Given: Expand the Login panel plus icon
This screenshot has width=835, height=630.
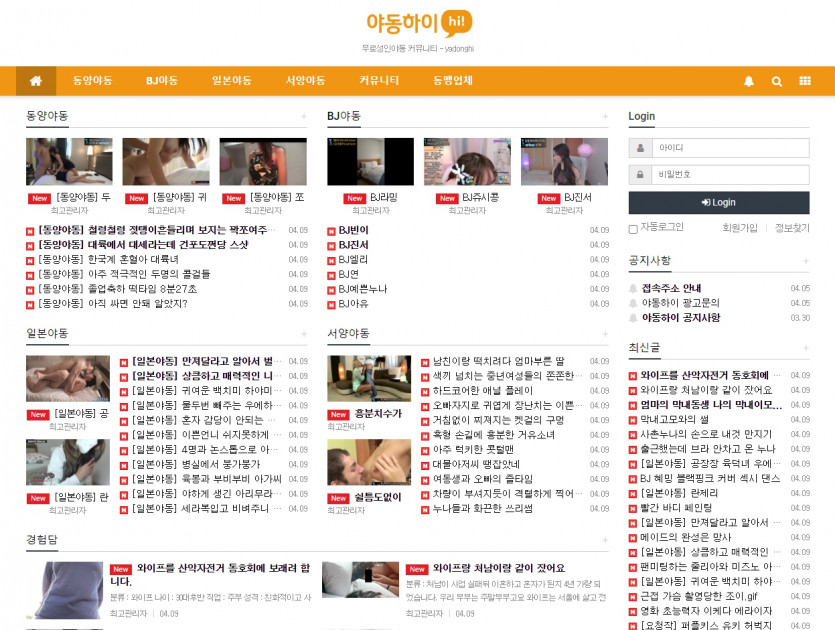Looking at the screenshot, I should 805,117.
